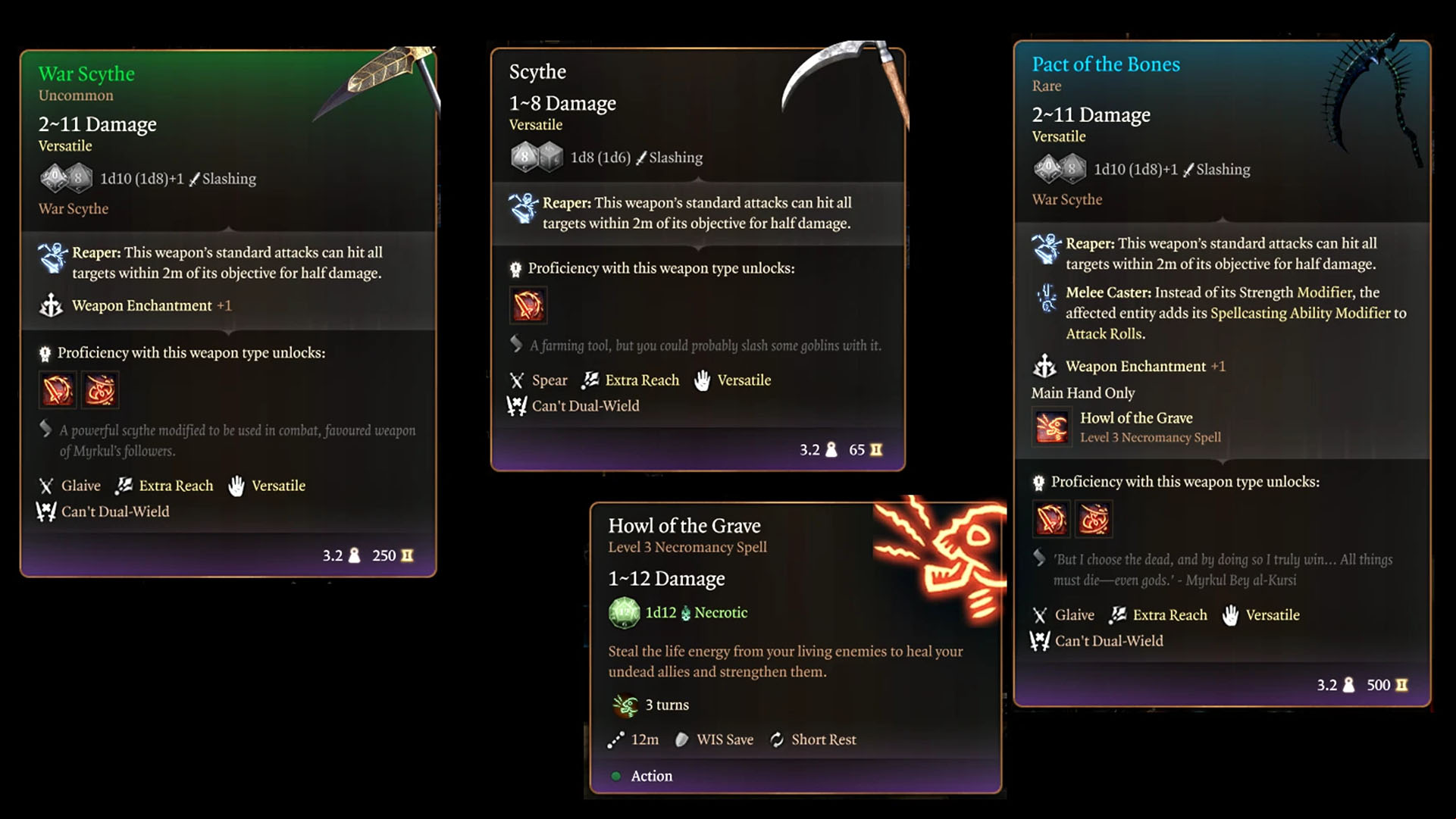
Task: Click the Short Rest recharge icon
Action: [777, 739]
